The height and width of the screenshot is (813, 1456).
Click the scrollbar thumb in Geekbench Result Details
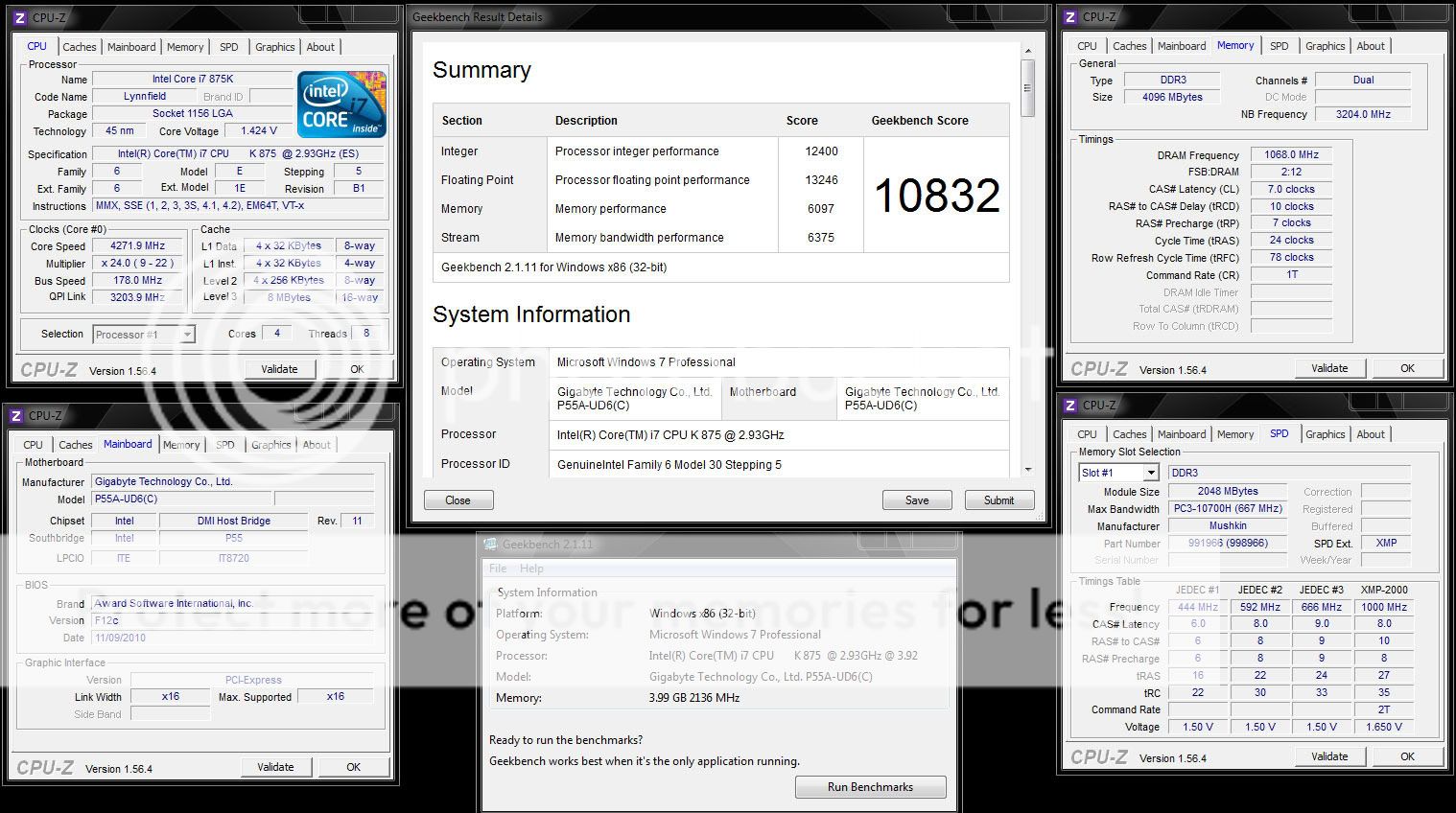point(1028,88)
